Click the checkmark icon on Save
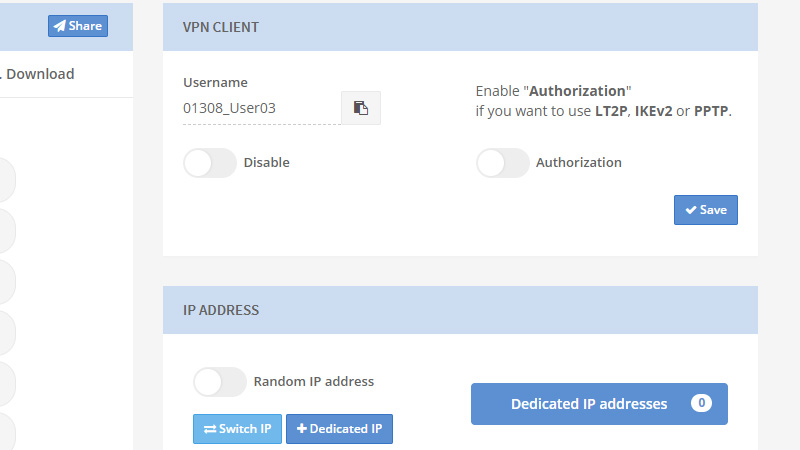Image resolution: width=800 pixels, height=450 pixels. point(690,210)
